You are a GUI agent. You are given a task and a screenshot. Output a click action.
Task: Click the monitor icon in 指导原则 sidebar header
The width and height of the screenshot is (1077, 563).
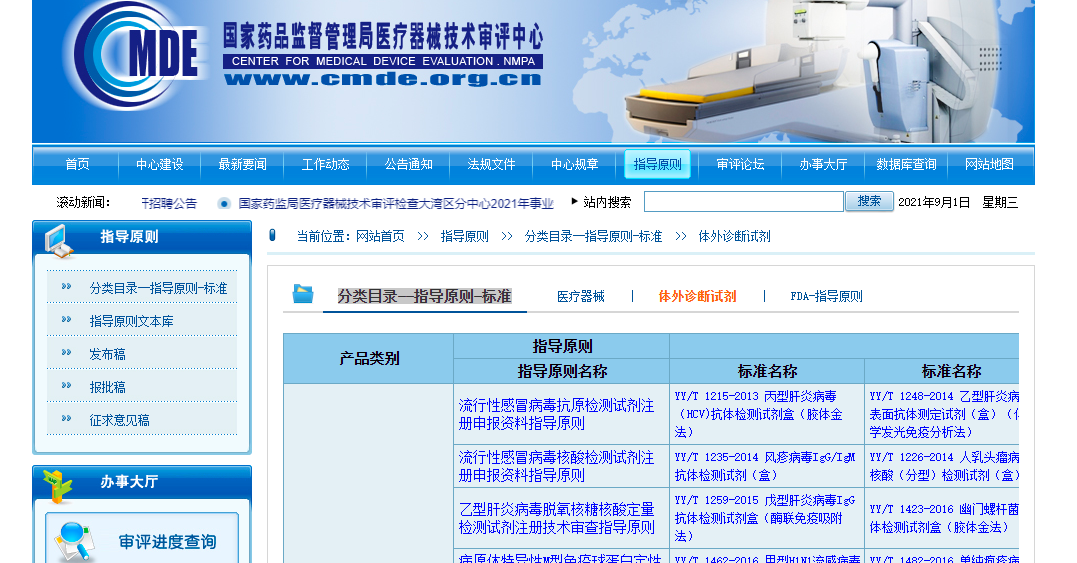(58, 240)
